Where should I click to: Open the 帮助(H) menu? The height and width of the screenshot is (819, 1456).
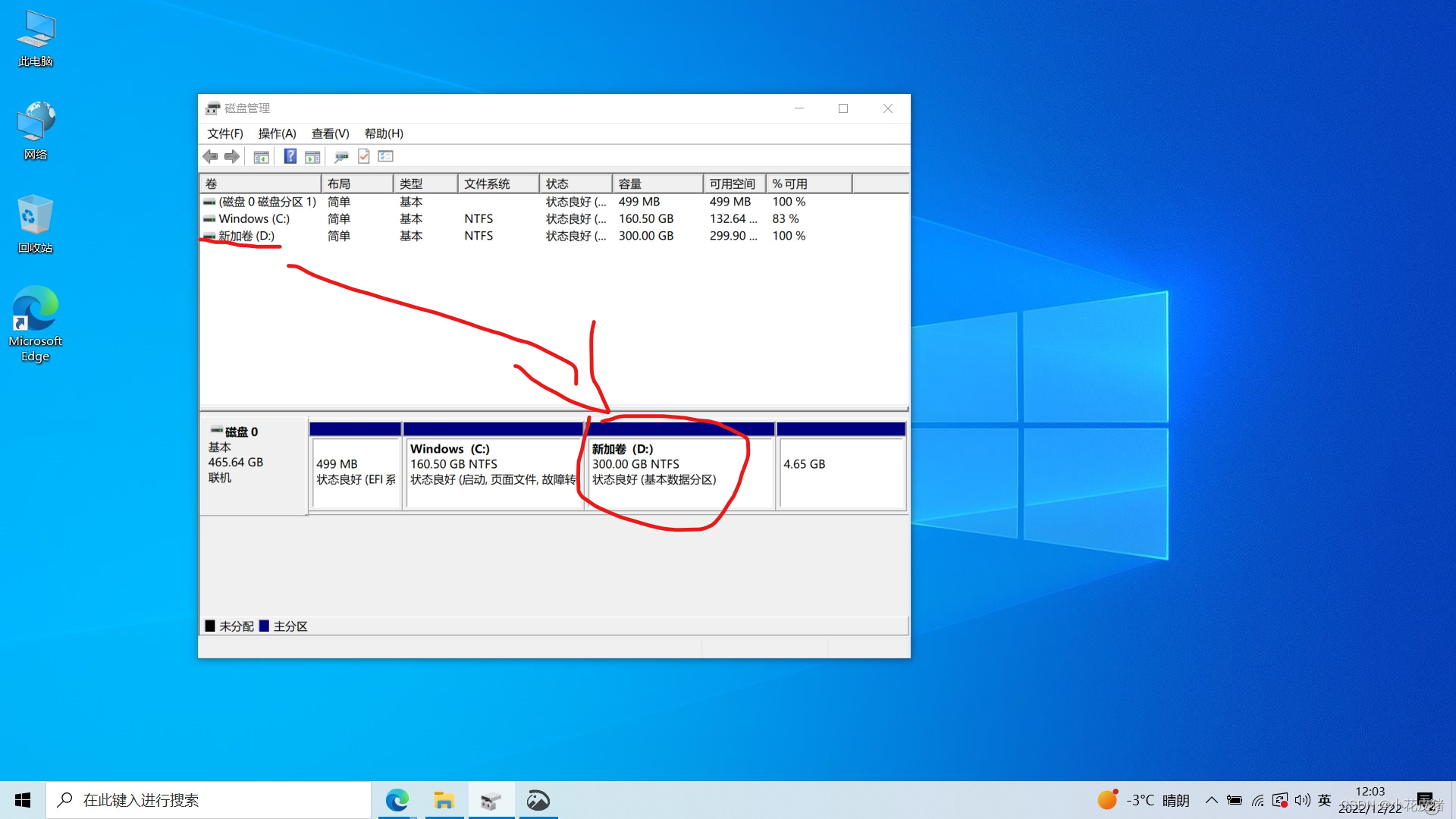tap(384, 133)
